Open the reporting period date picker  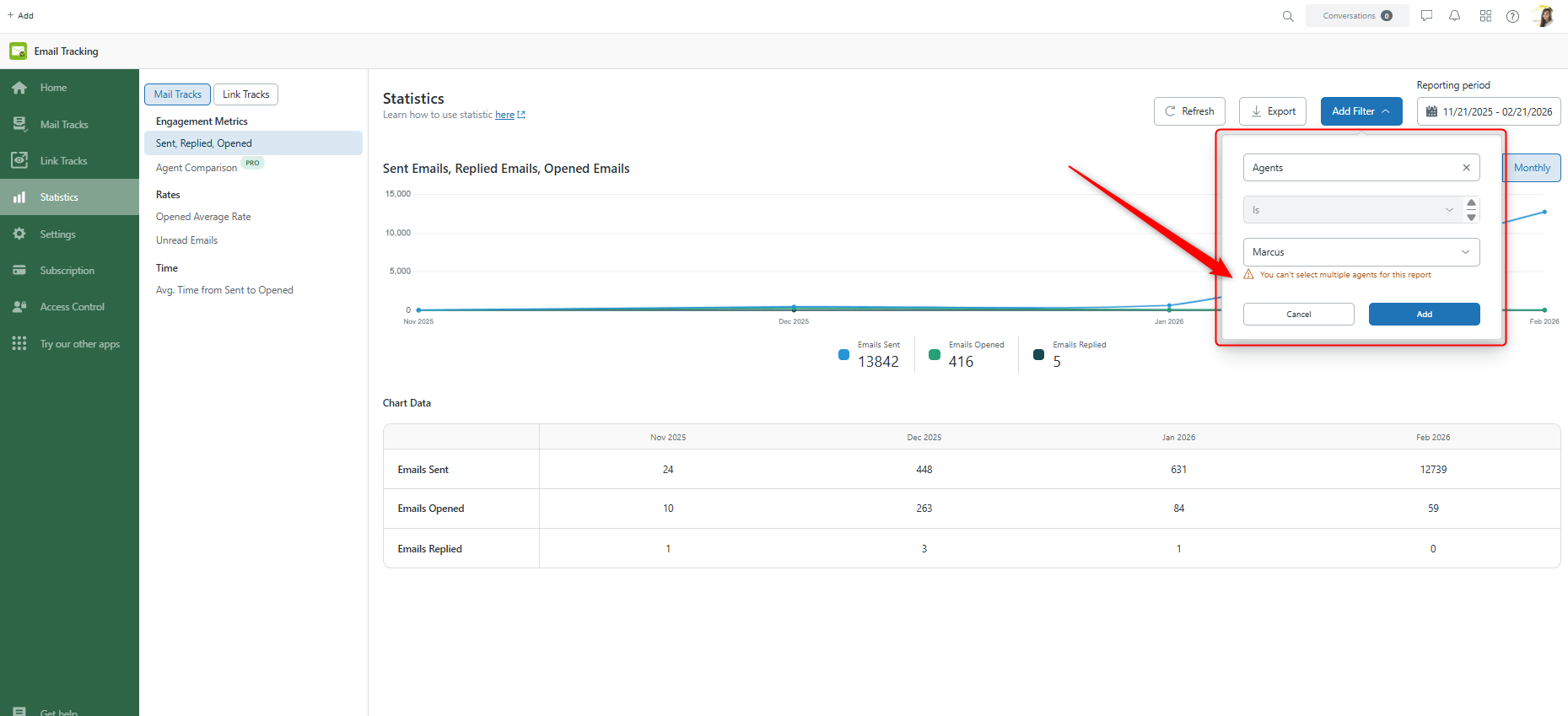pyautogui.click(x=1488, y=111)
